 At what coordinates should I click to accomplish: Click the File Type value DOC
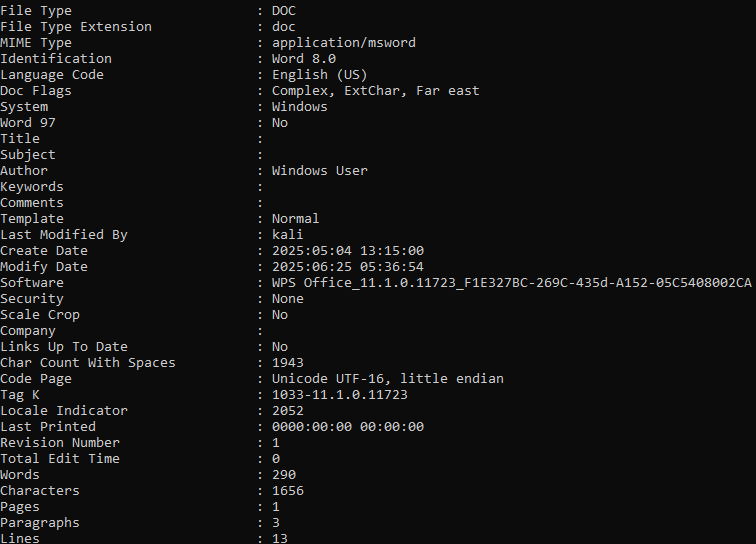click(x=284, y=11)
